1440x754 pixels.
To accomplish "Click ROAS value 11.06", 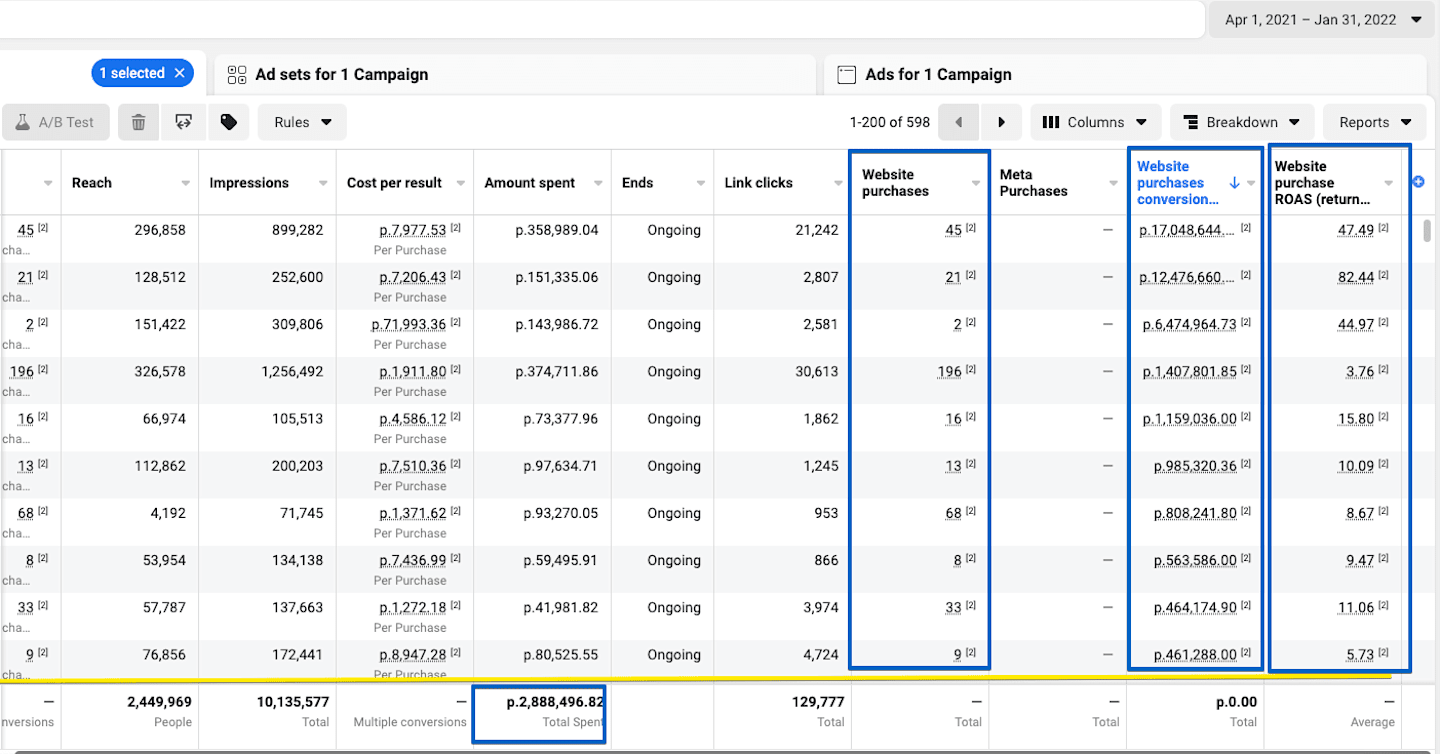I will (1356, 608).
